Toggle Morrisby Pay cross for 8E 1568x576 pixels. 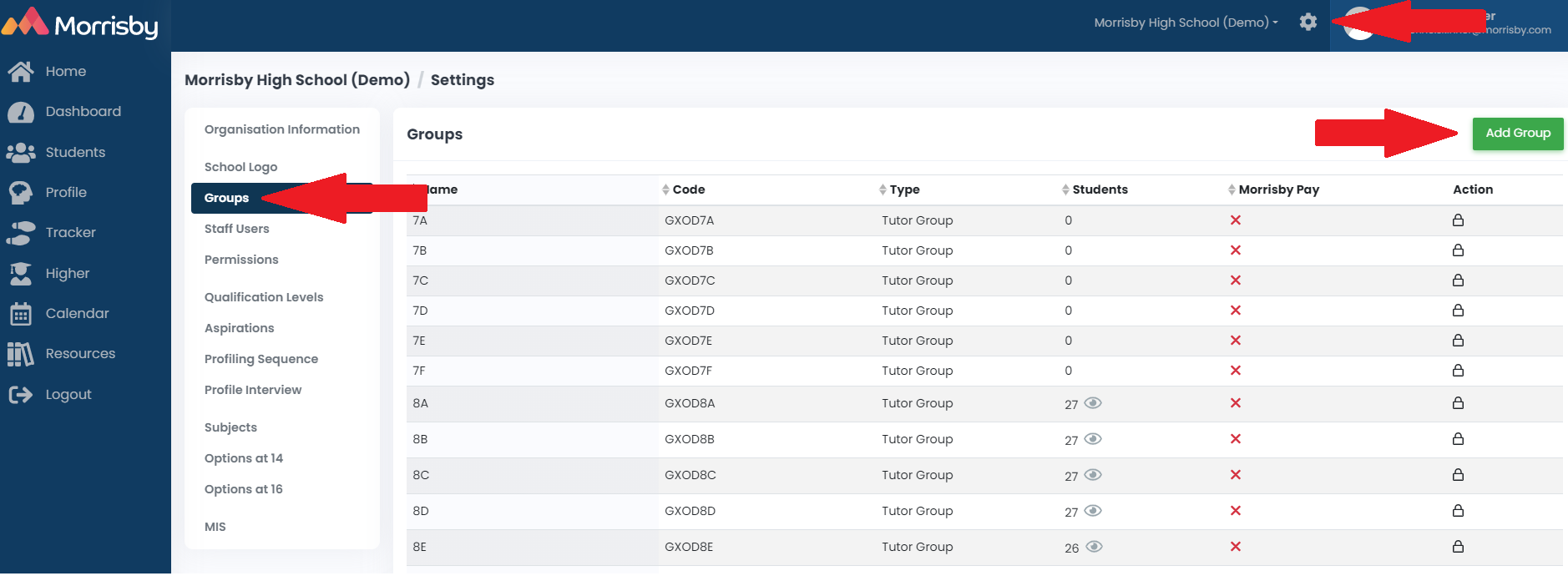pyautogui.click(x=1236, y=547)
